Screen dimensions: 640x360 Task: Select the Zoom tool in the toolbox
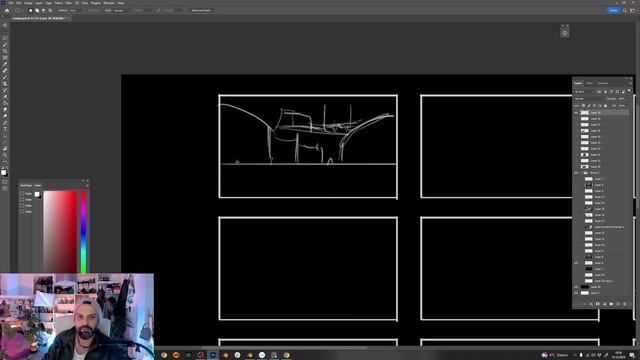click(x=5, y=156)
